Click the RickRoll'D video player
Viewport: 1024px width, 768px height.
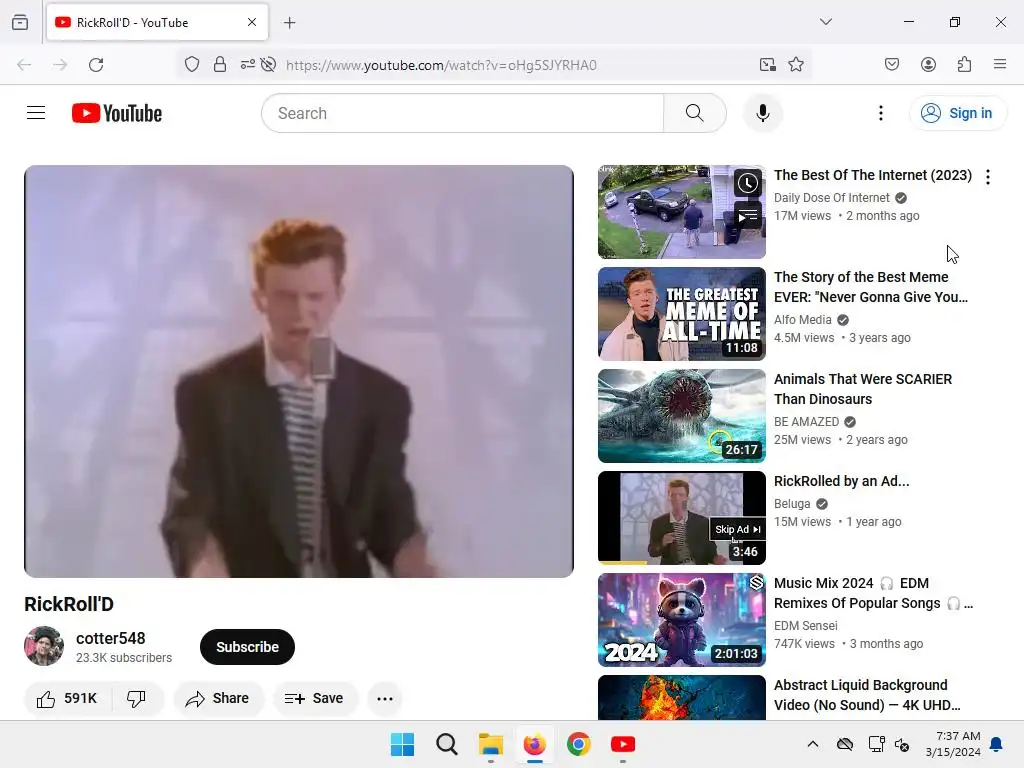(299, 371)
